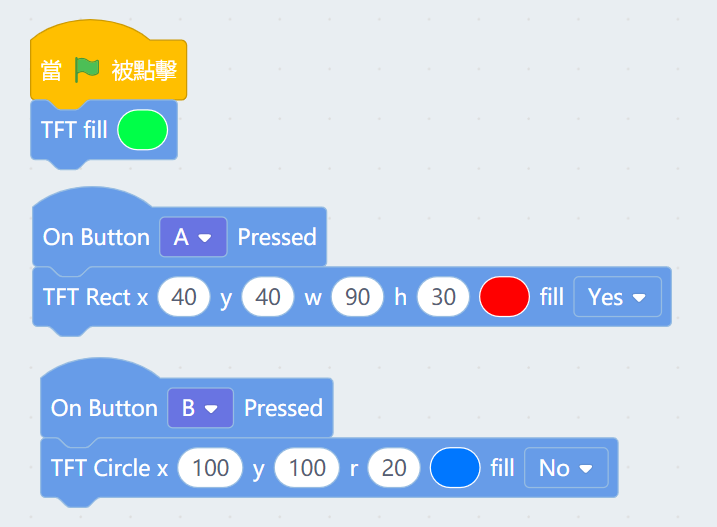Open the red TFT Rect color swatch
The width and height of the screenshot is (717, 527).
[504, 297]
